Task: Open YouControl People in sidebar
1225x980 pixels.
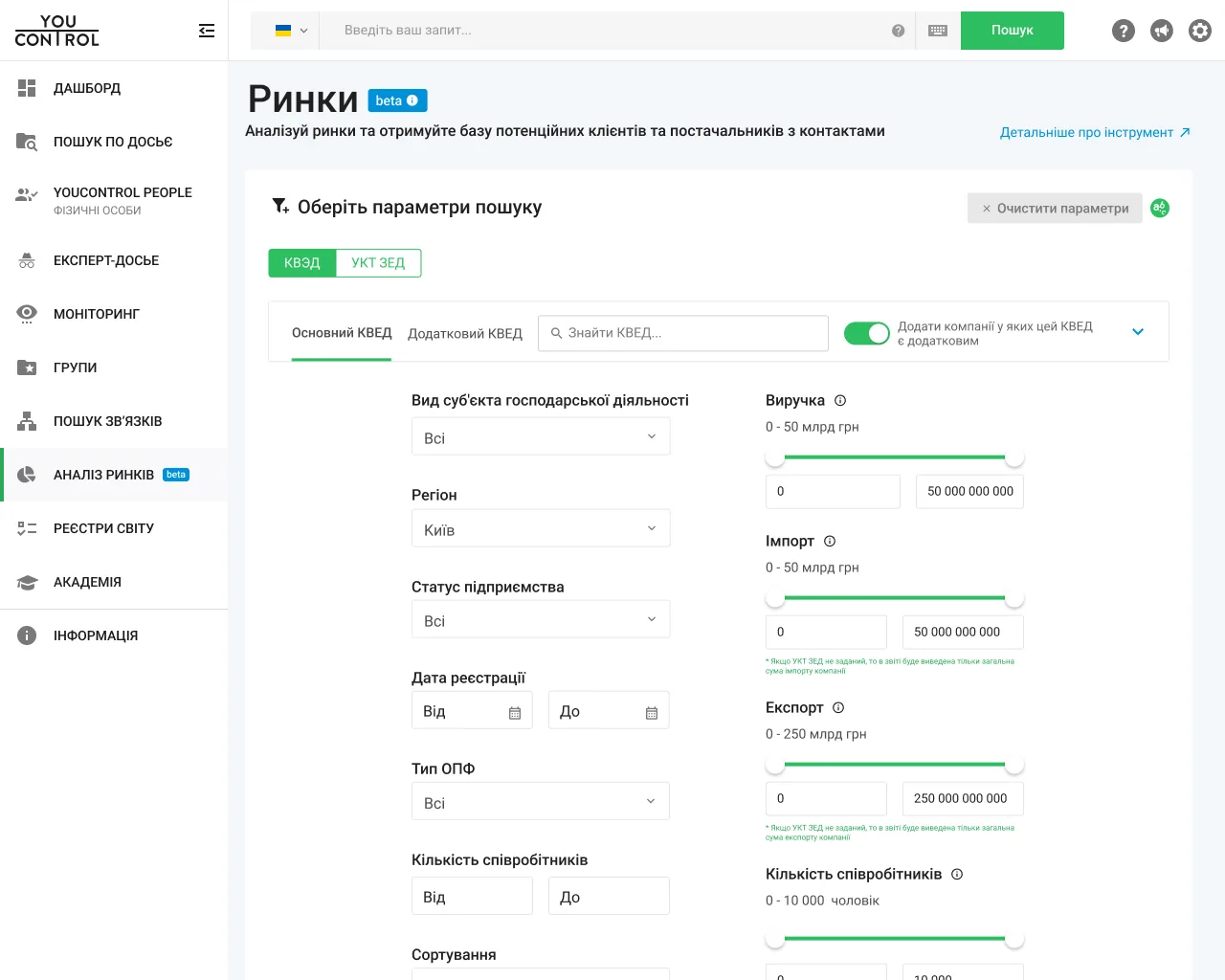Action: 114,200
